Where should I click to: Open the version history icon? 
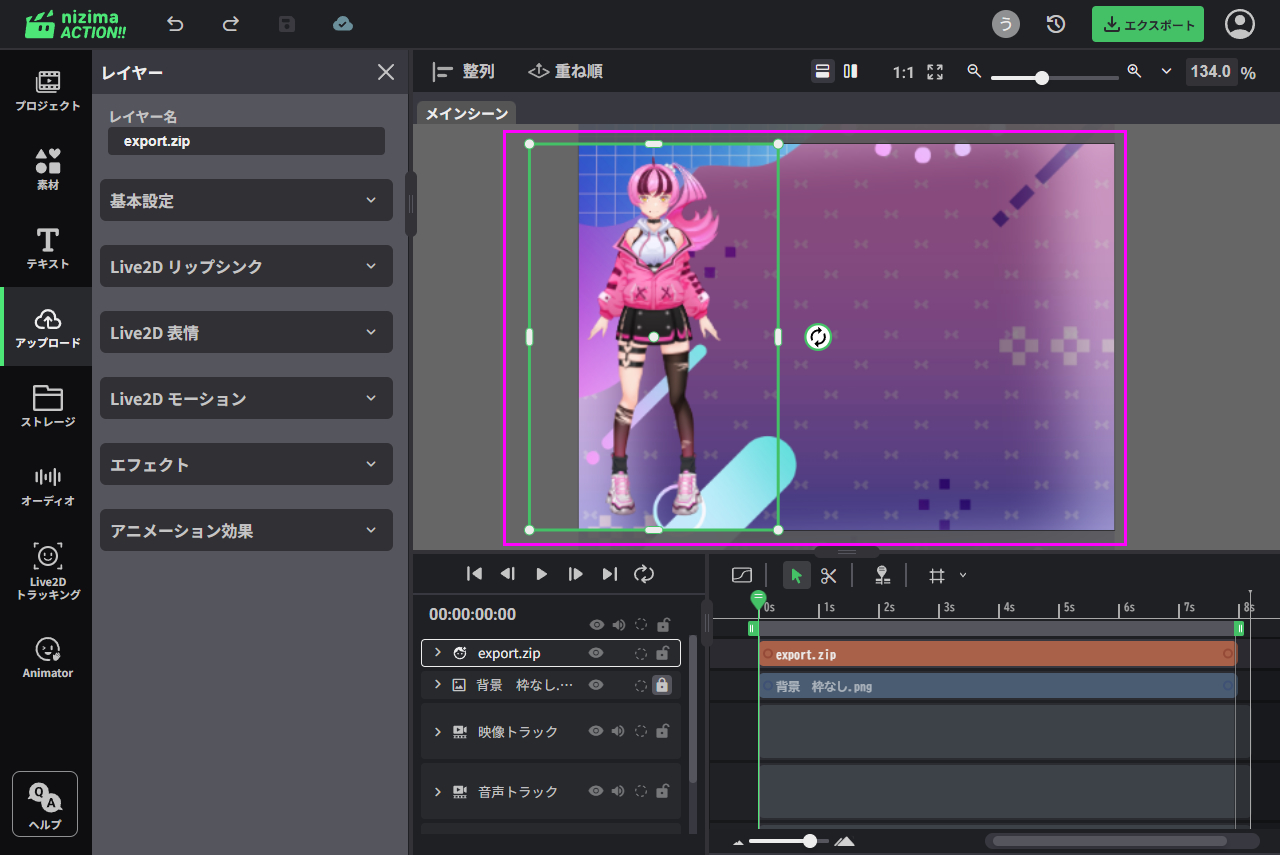pos(1056,24)
